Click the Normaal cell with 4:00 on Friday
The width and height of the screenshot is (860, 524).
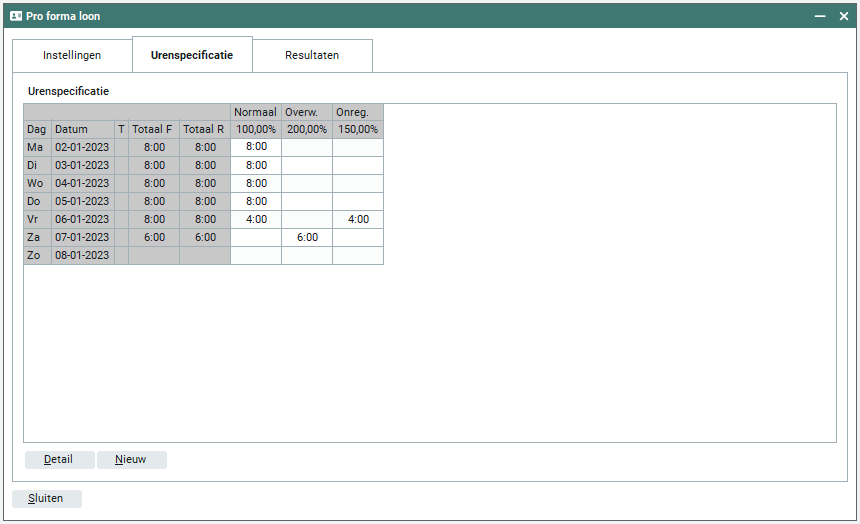click(256, 219)
